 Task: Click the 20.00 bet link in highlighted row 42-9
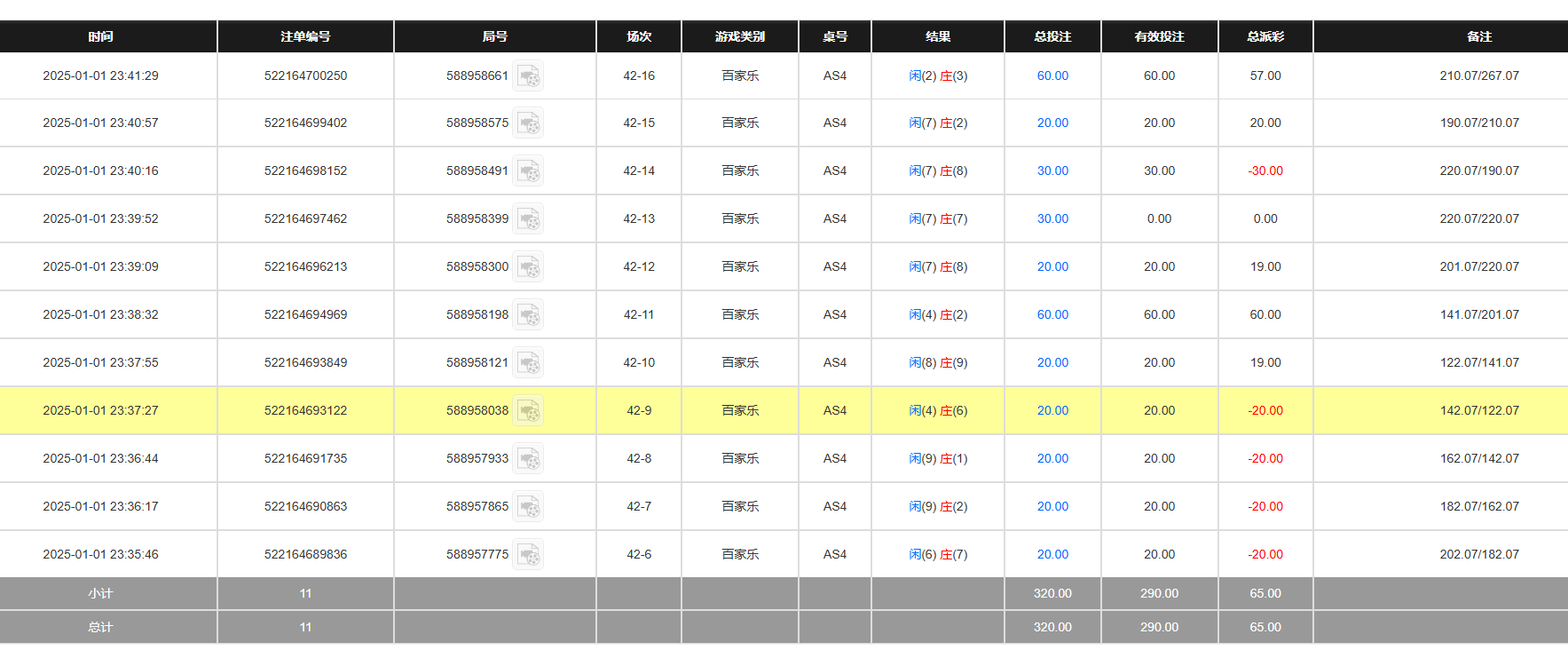[1052, 411]
